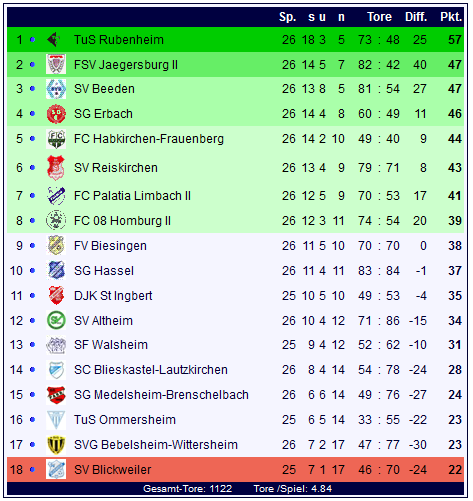
Task: Click the blue dot beside rank 18
Action: [32, 470]
